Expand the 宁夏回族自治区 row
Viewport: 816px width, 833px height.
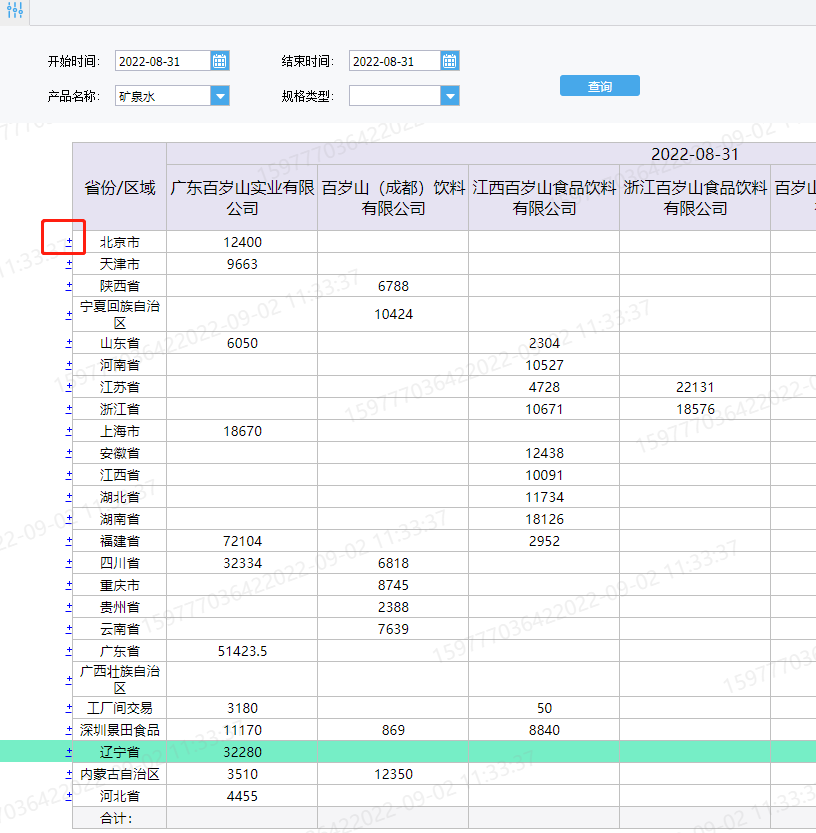click(69, 314)
